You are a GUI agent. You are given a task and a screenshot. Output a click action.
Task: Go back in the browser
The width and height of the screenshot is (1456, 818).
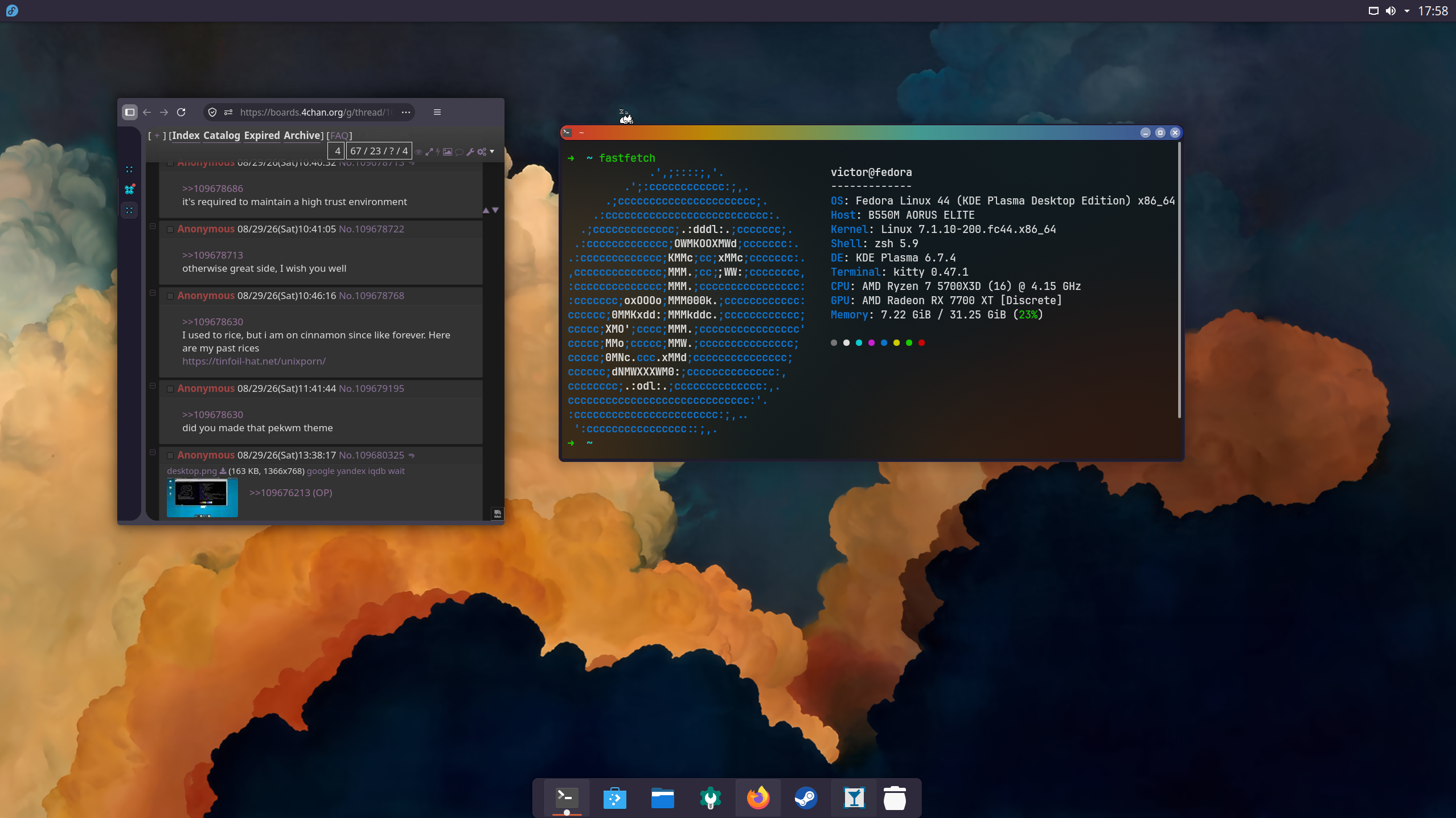point(147,112)
